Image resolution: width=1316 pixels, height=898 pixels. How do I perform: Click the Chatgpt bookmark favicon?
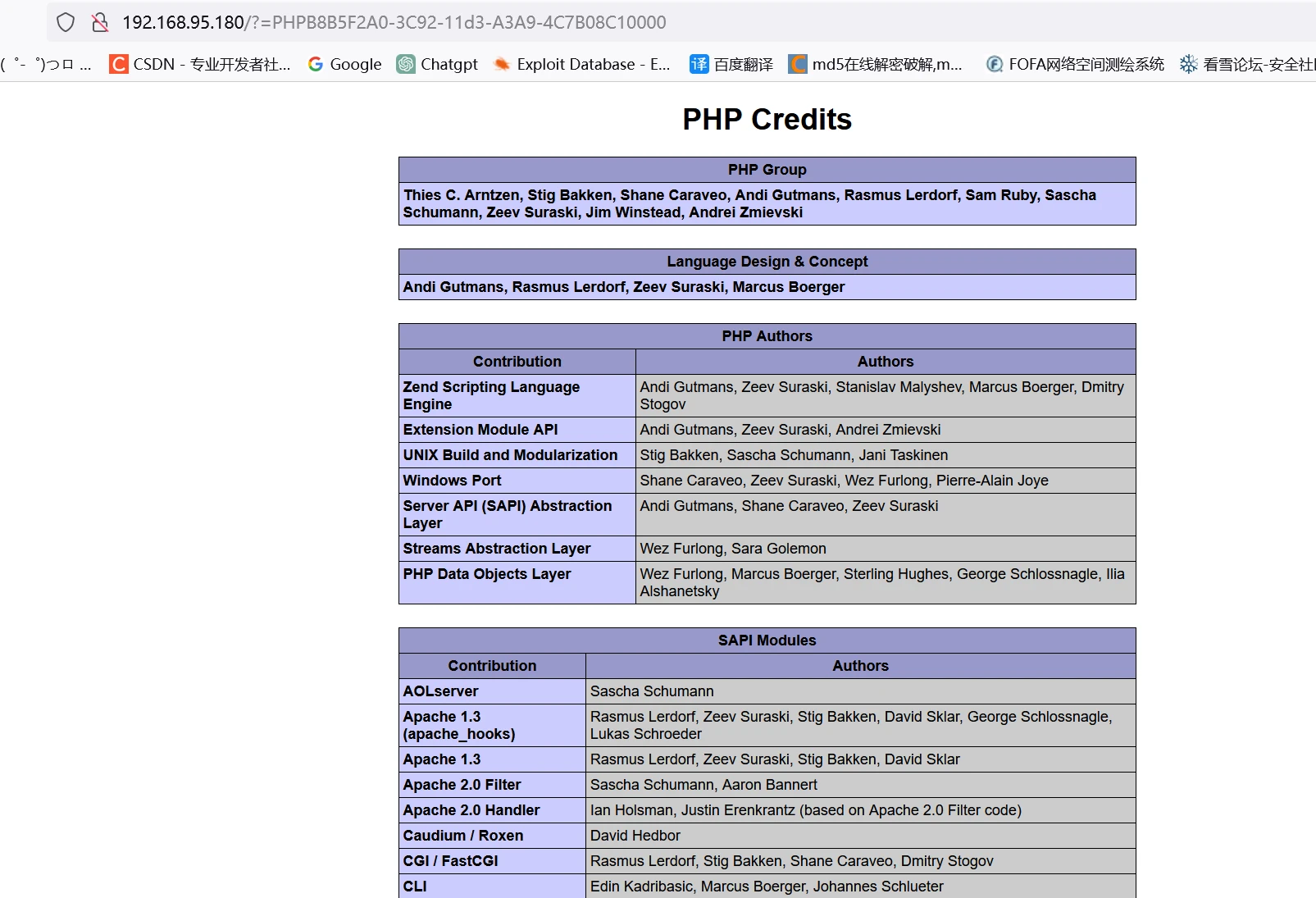[406, 64]
